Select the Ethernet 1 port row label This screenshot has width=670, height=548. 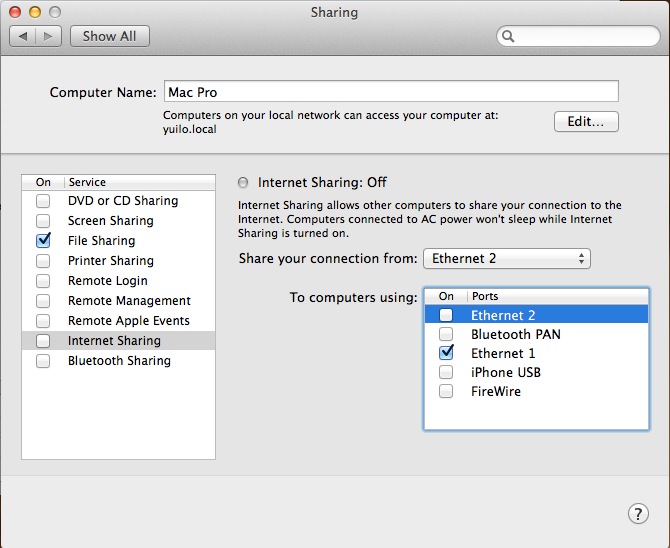(x=503, y=353)
